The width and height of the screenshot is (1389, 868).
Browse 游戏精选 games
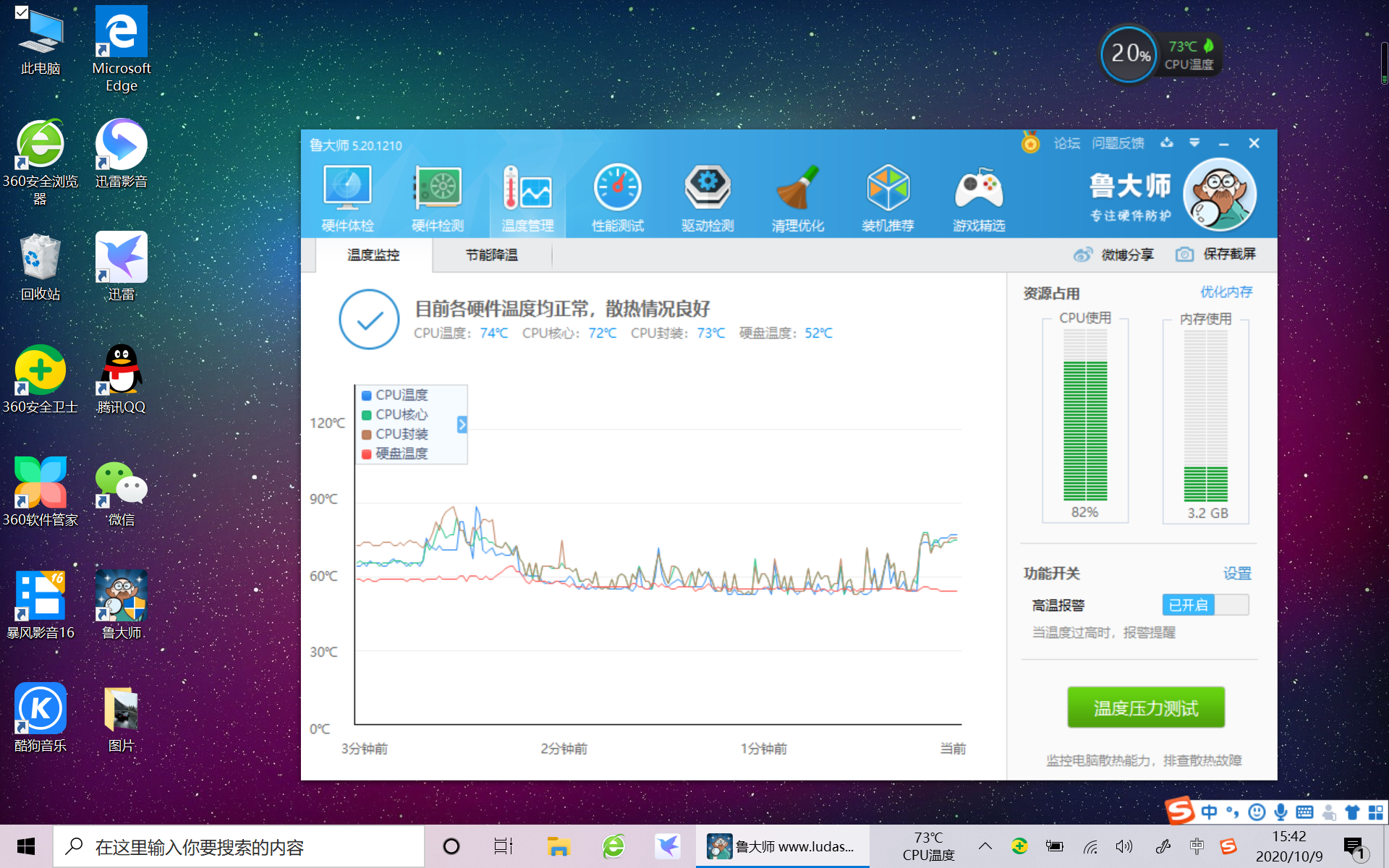(x=978, y=195)
